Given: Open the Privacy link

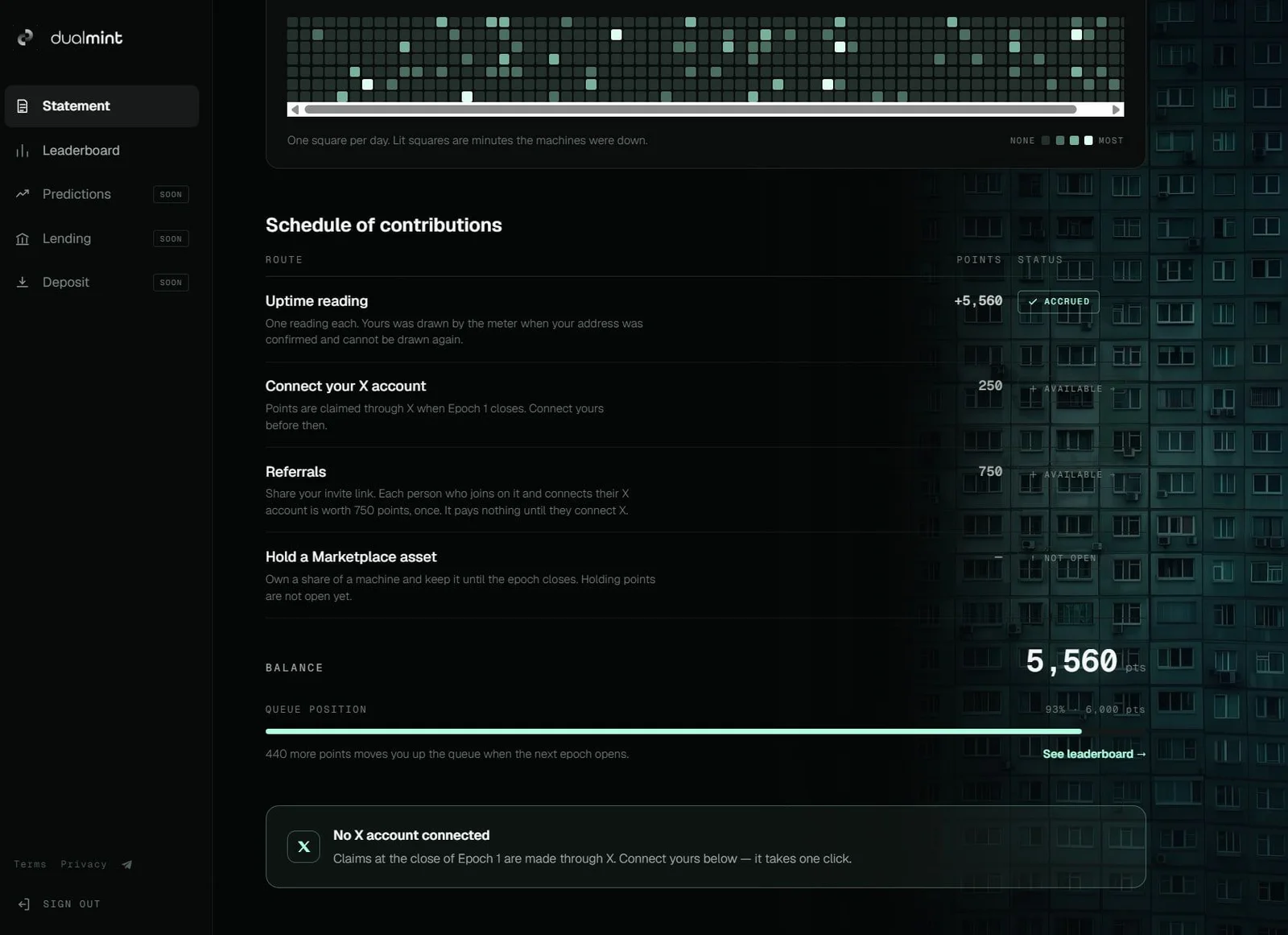Looking at the screenshot, I should coord(84,864).
